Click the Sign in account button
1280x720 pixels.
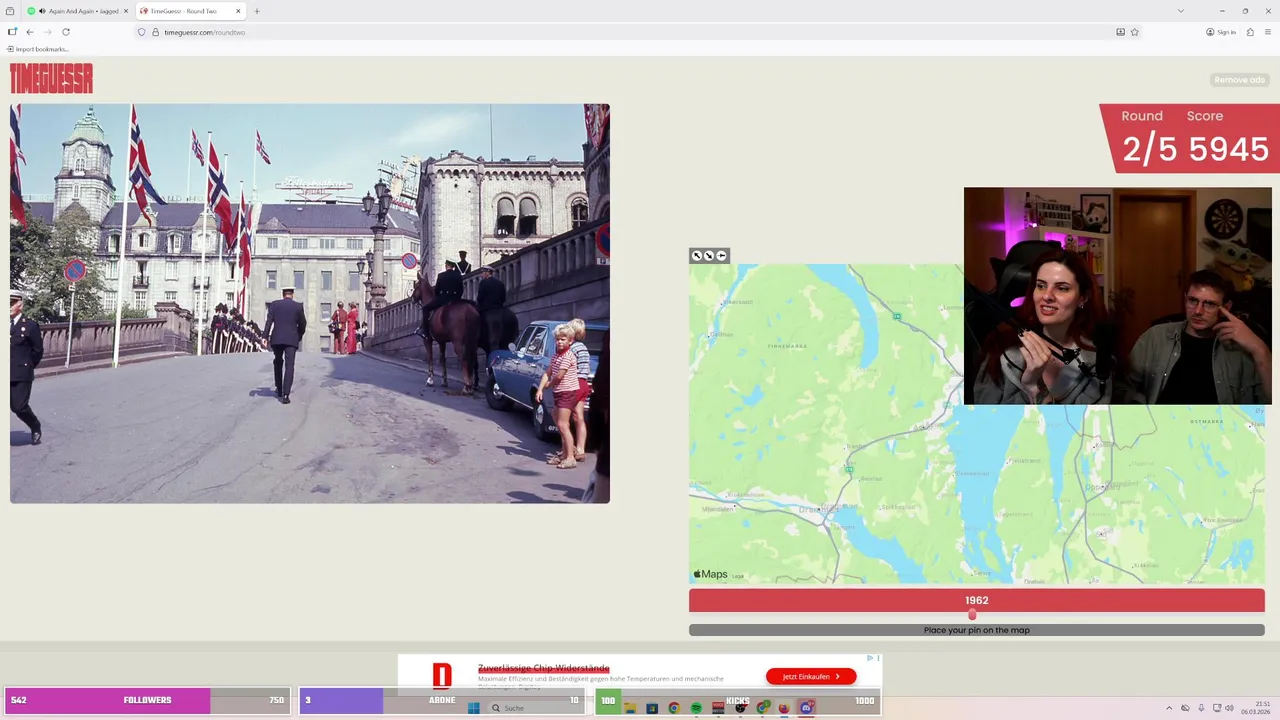coord(1221,32)
